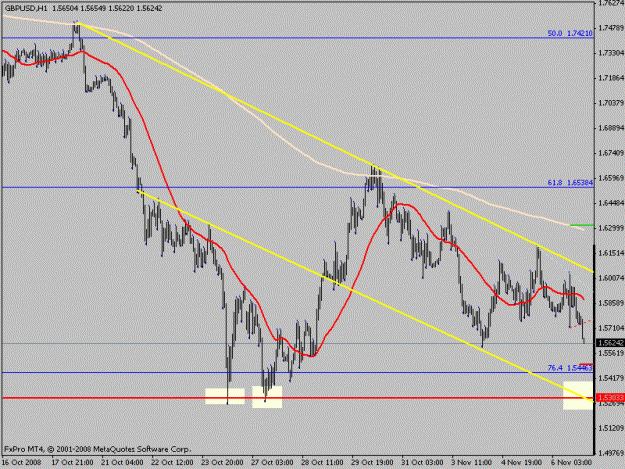The height and width of the screenshot is (469, 625).
Task: Click the '4 Nov 19:00' time label
Action: pyautogui.click(x=521, y=462)
